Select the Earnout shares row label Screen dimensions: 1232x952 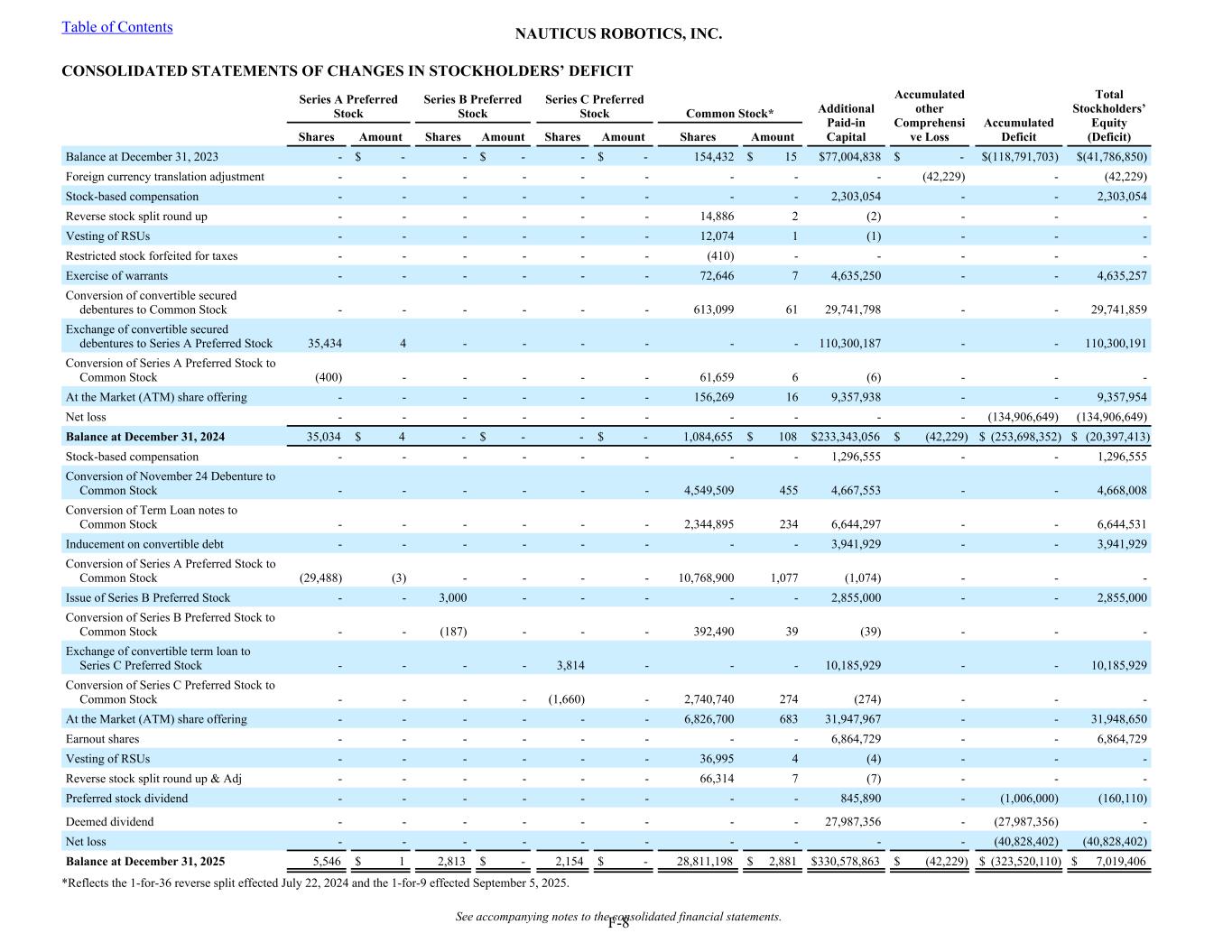pos(102,739)
